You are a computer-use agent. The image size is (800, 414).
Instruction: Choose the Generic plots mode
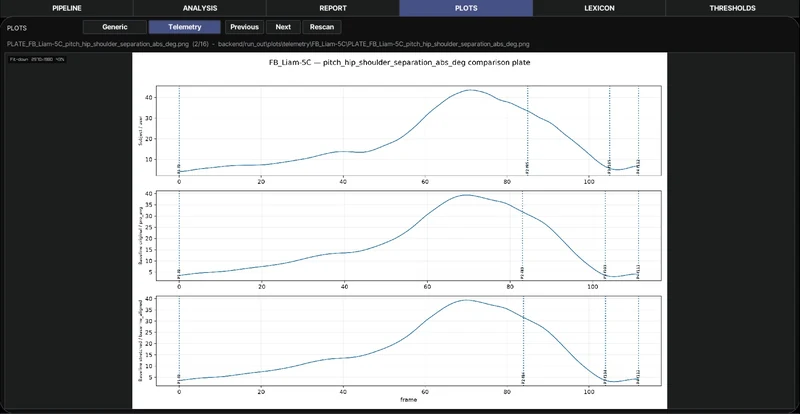[x=115, y=27]
